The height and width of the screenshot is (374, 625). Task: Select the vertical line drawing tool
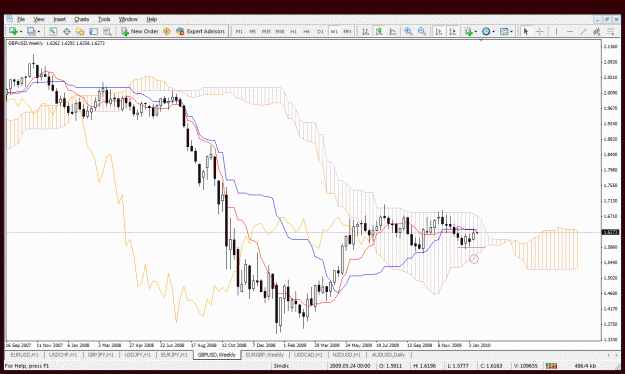click(x=556, y=31)
